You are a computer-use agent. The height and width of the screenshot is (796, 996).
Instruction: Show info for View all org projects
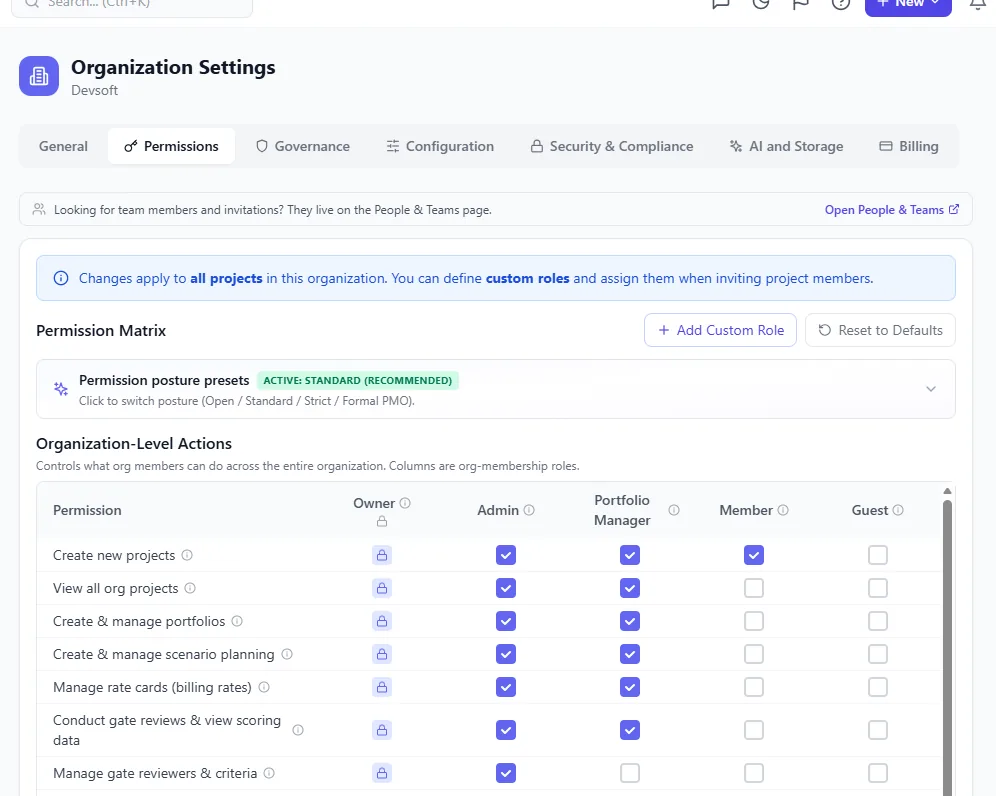tap(190, 588)
